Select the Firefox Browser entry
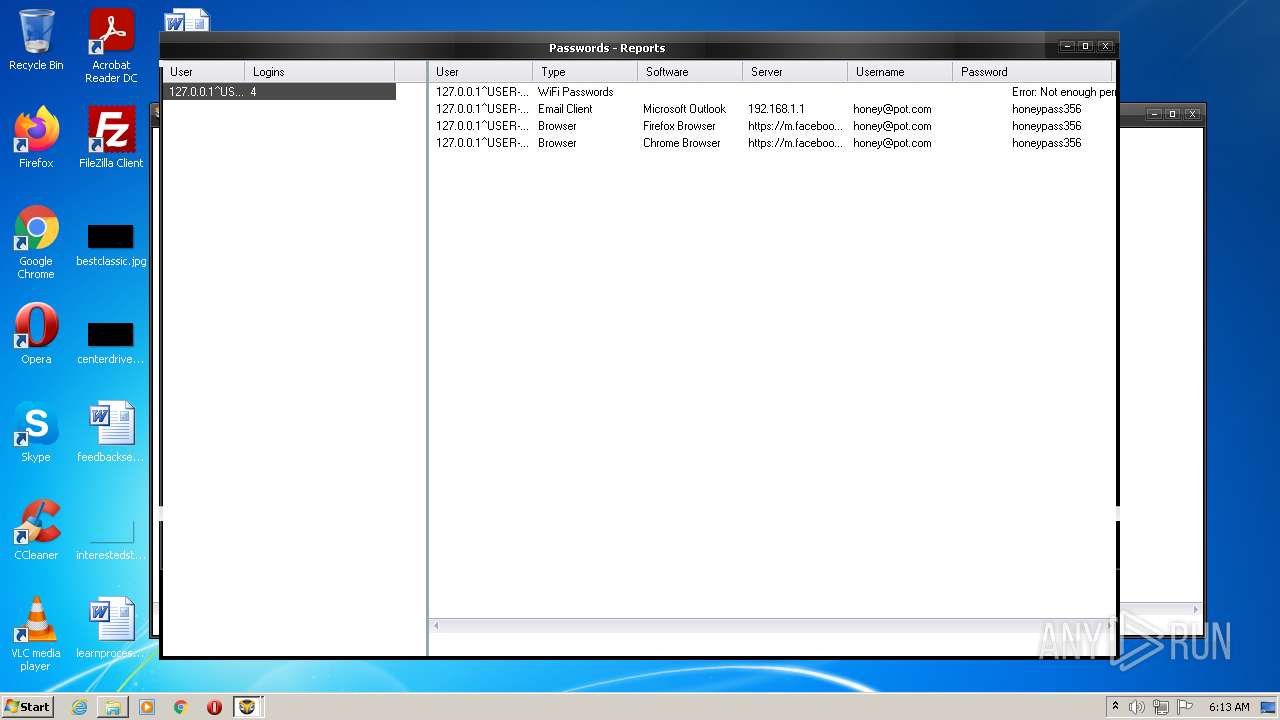This screenshot has width=1280, height=720. 774,126
